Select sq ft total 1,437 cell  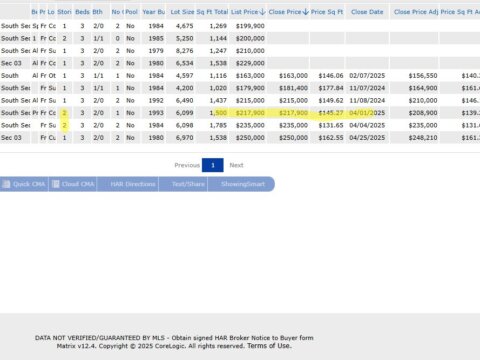point(218,100)
